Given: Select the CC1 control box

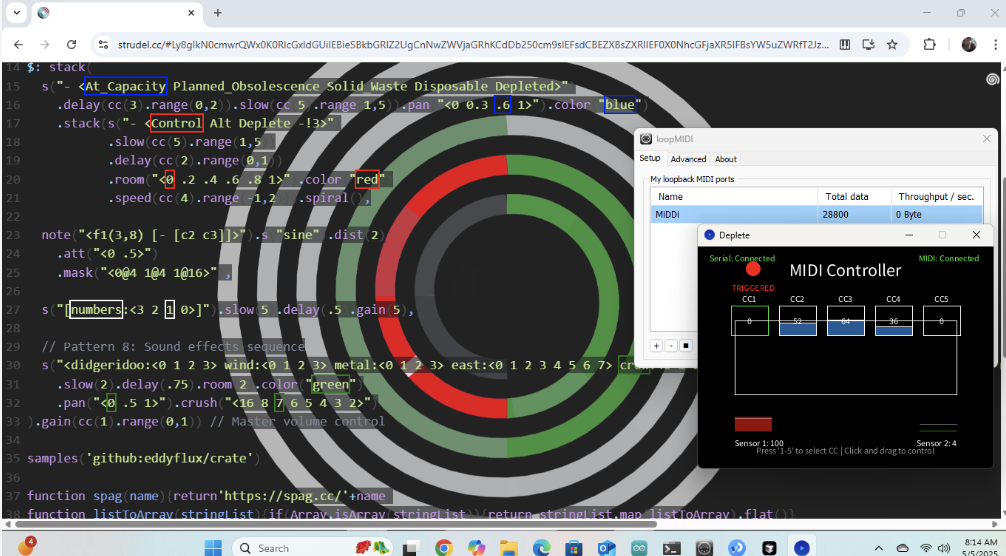Looking at the screenshot, I should pos(748,321).
